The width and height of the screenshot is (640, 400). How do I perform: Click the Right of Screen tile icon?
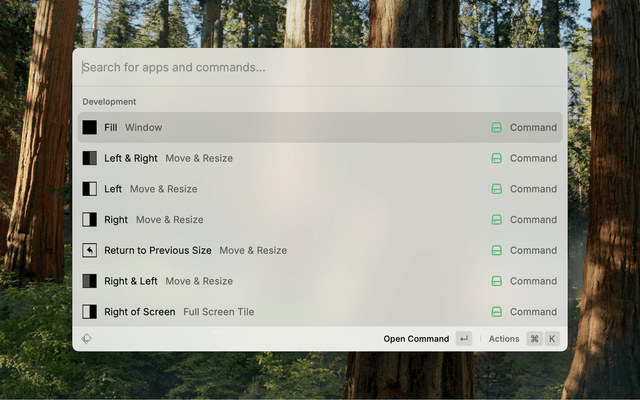click(x=90, y=312)
